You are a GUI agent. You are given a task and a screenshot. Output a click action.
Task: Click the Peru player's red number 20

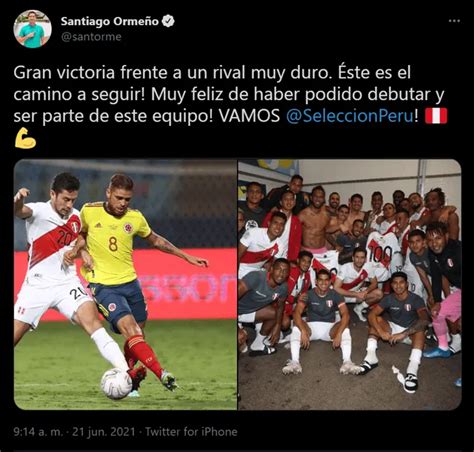pos(66,237)
